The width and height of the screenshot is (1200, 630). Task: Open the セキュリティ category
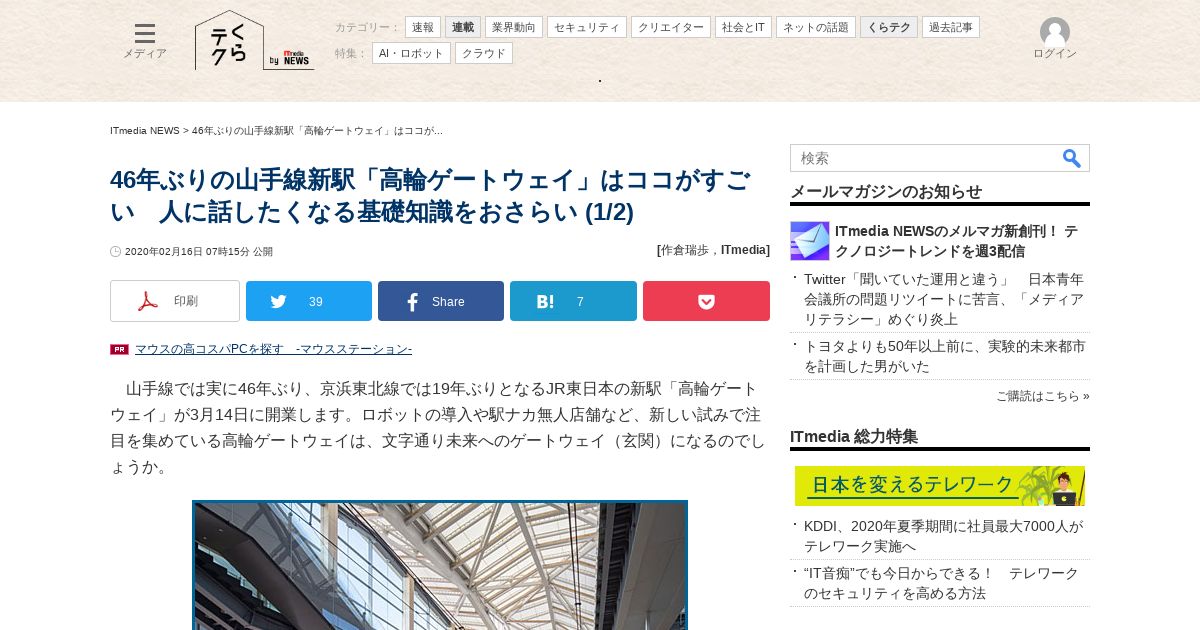click(x=587, y=27)
